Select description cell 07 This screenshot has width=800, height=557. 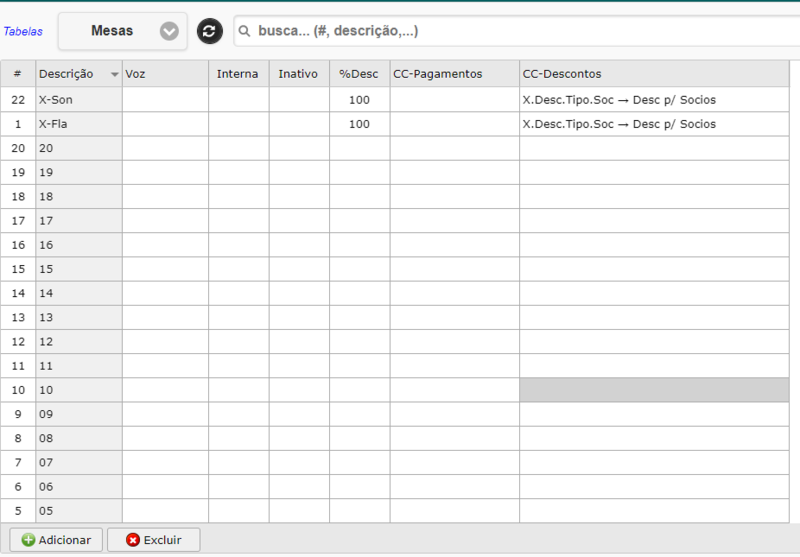79,463
